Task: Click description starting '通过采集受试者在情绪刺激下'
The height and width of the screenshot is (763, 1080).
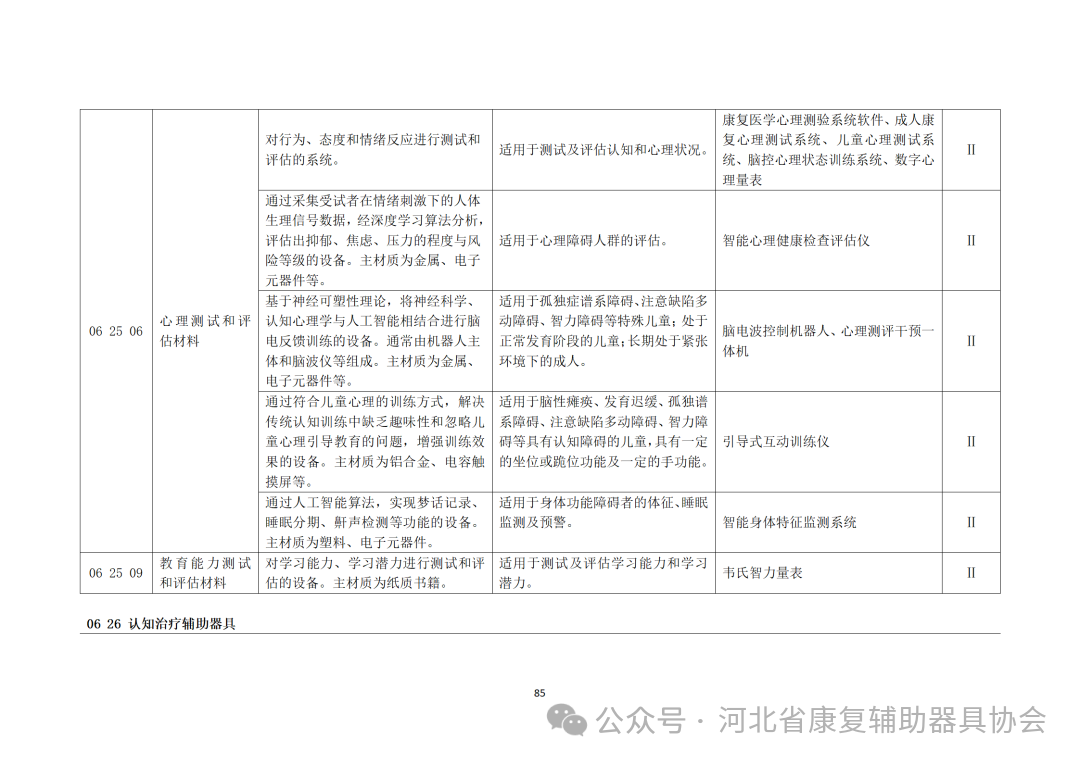Action: (x=375, y=241)
